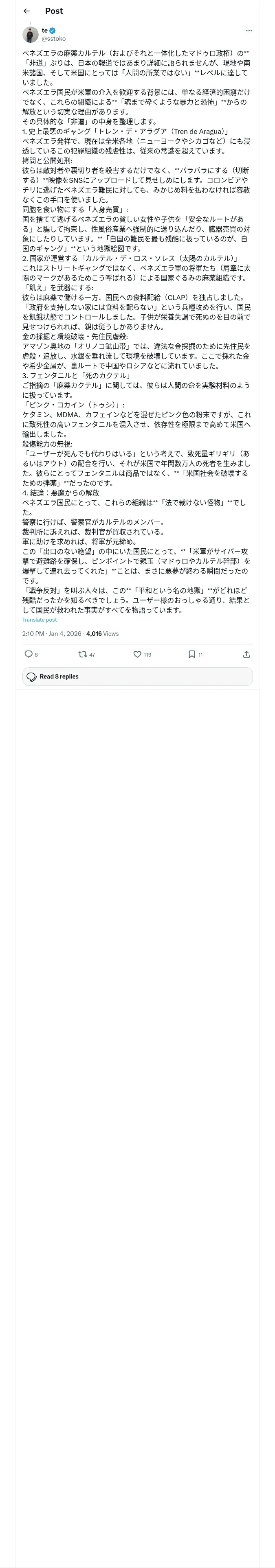Viewport: 275px width, 1568px height.
Task: Click the like count 119
Action: click(147, 655)
